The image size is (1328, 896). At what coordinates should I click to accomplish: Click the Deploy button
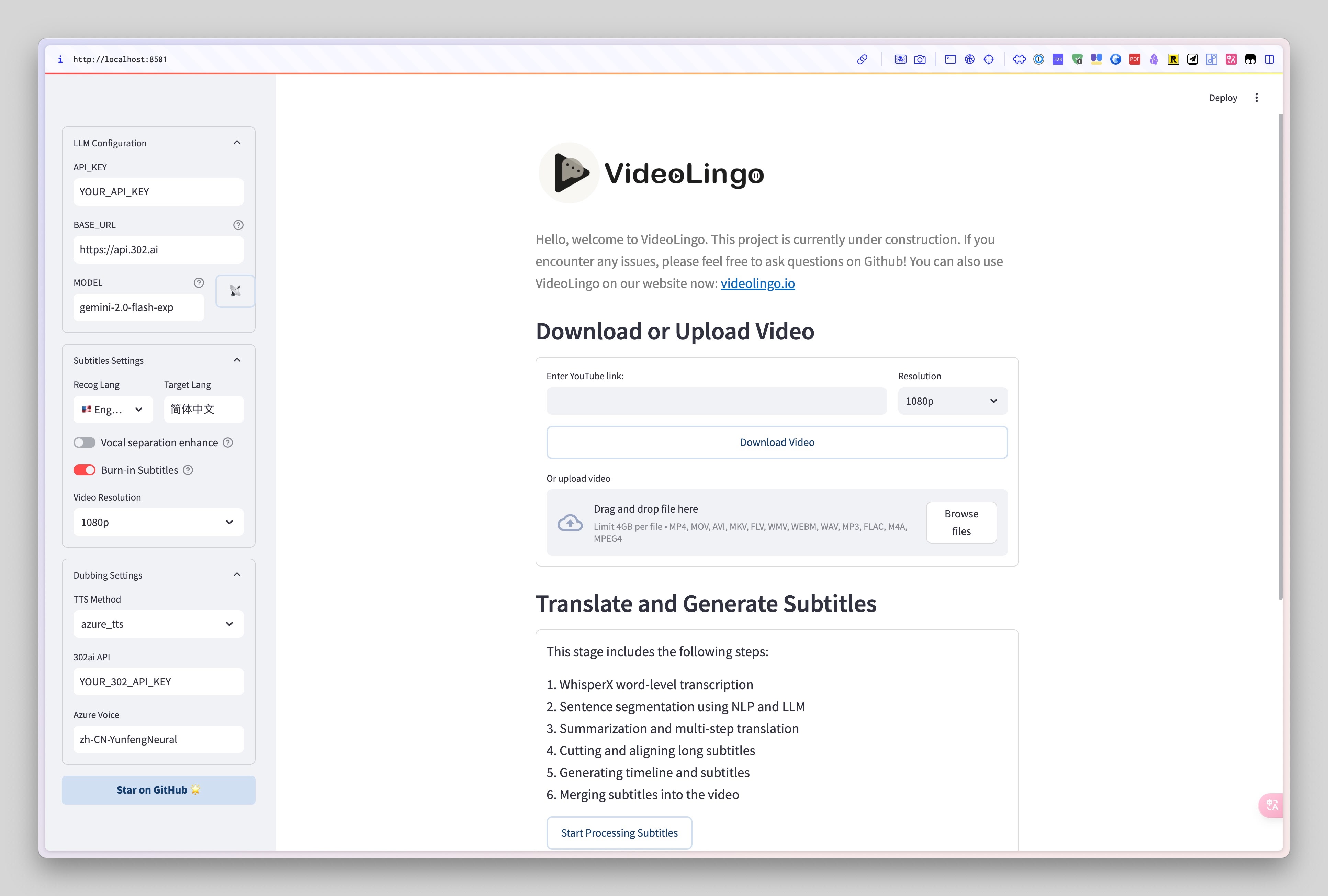(1223, 98)
